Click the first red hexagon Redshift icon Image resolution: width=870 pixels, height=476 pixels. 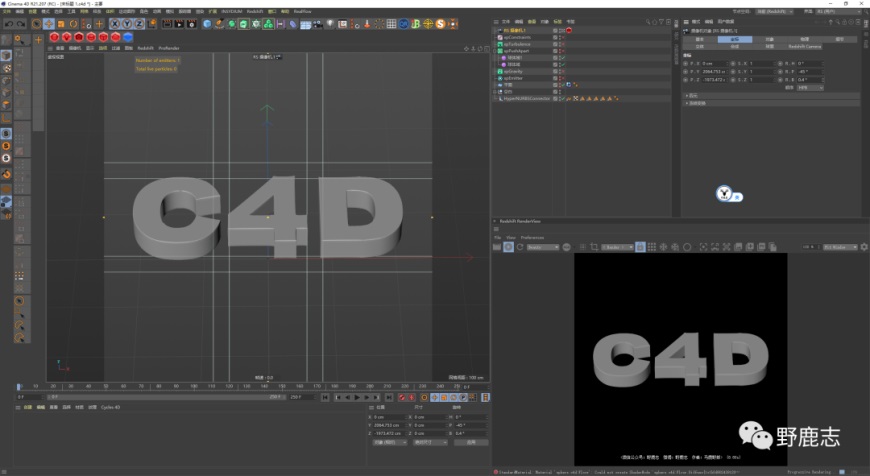click(x=54, y=37)
